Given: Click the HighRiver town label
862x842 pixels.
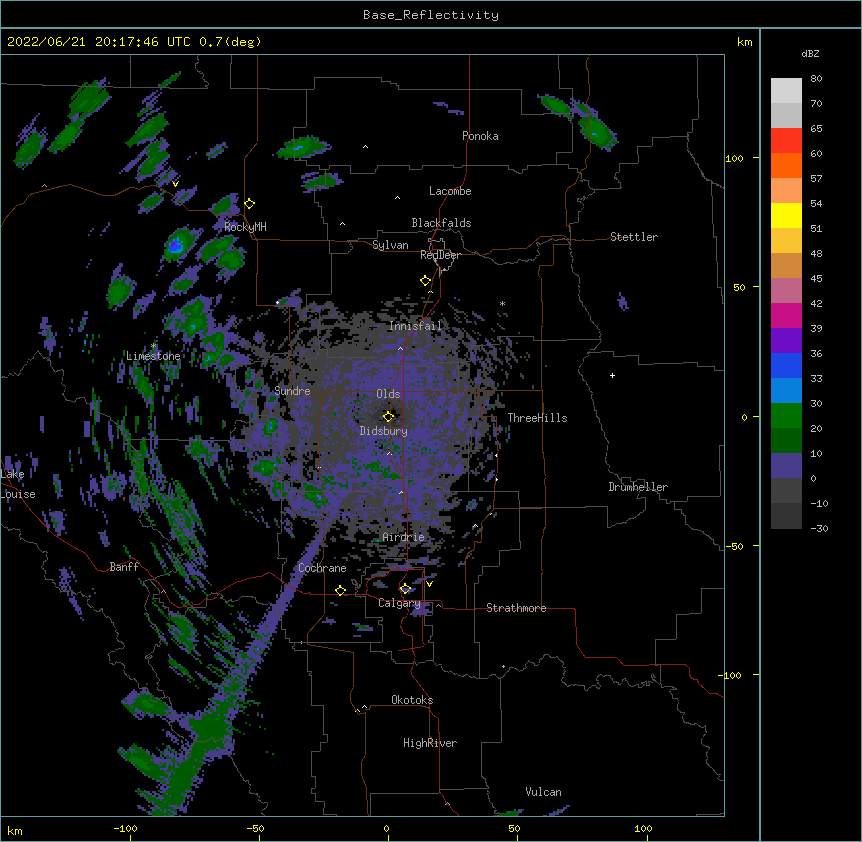Looking at the screenshot, I should click(x=430, y=743).
